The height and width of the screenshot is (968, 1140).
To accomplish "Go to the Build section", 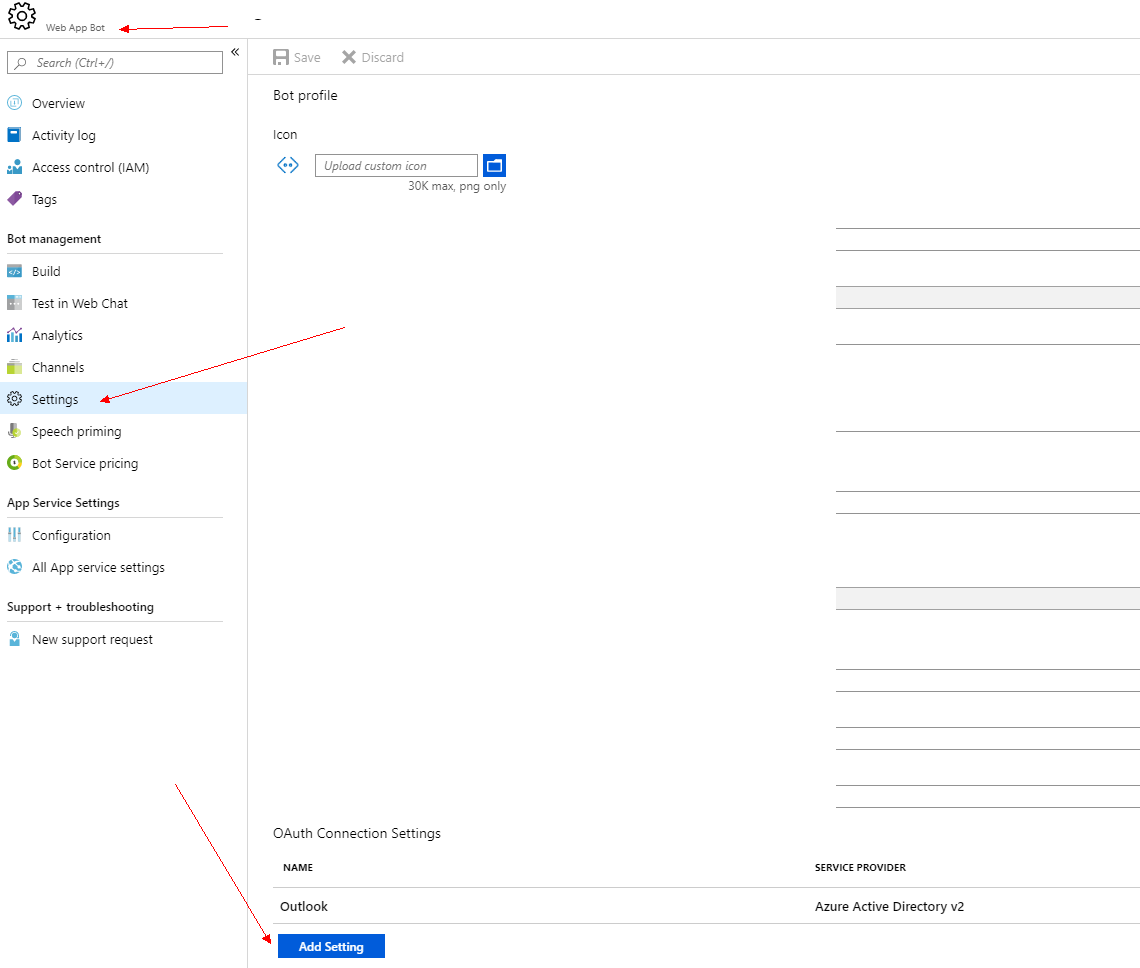I will (46, 271).
